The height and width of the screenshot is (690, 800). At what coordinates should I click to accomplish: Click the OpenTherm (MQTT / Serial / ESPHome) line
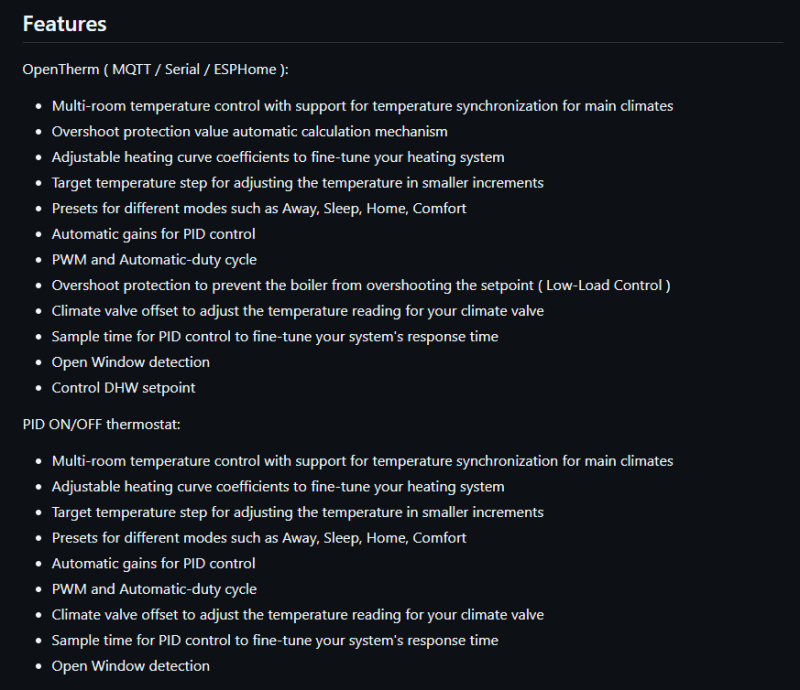coord(156,69)
